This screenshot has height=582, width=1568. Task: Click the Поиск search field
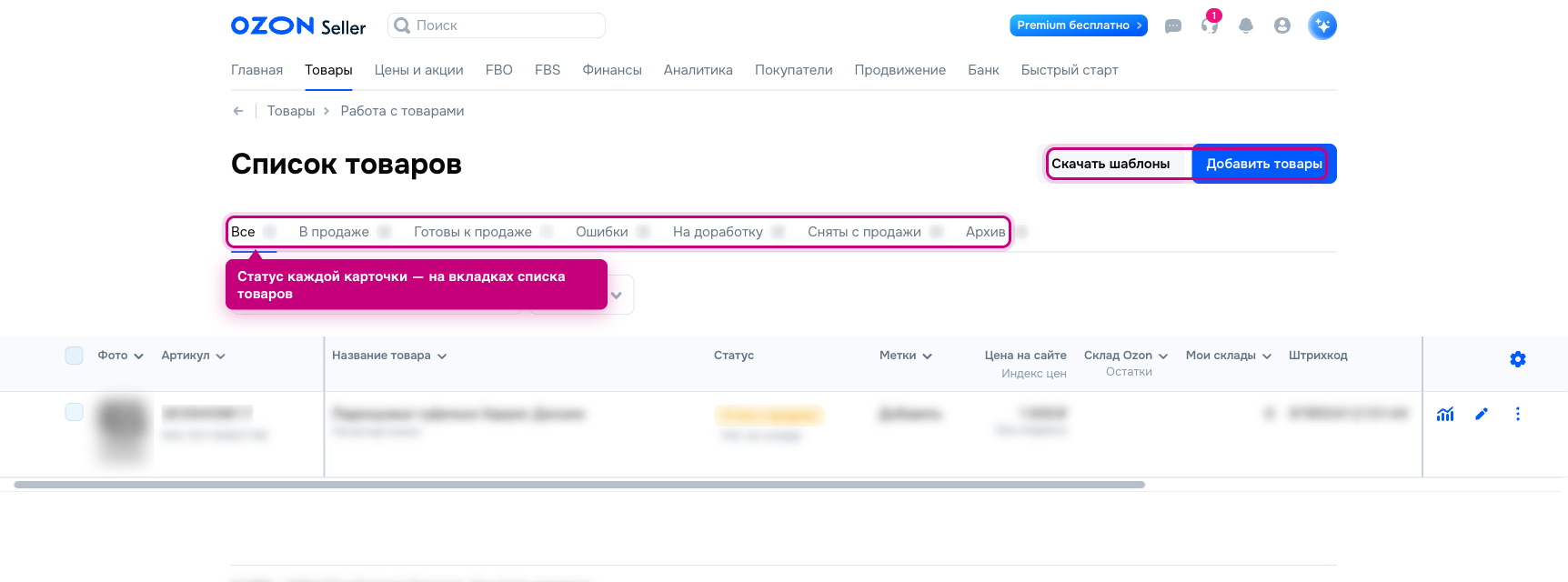click(x=497, y=25)
